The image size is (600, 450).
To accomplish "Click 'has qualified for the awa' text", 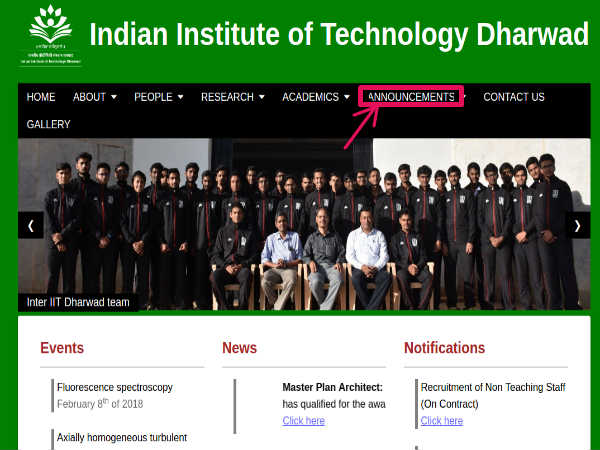I will click(334, 404).
